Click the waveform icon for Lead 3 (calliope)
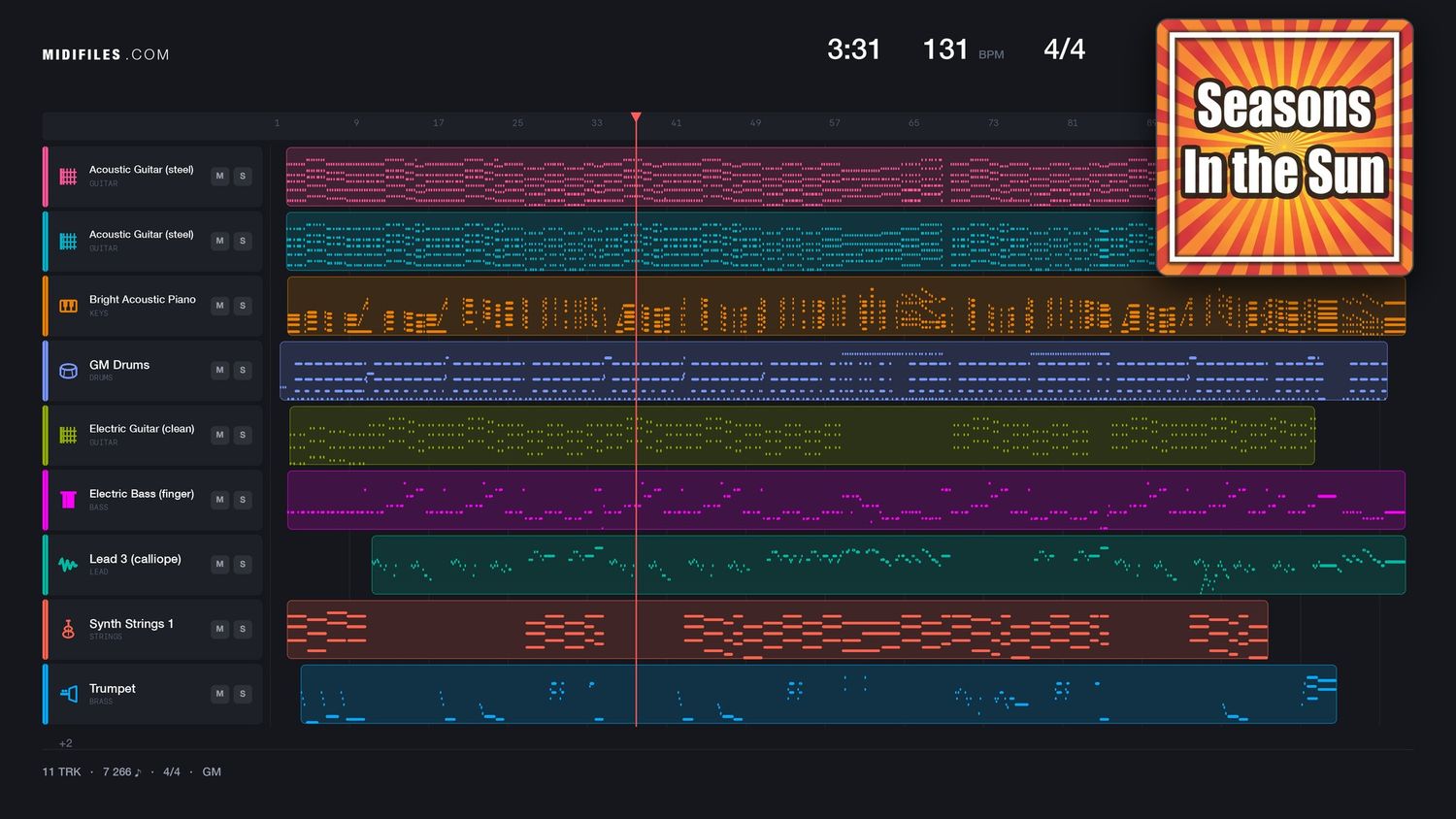1456x819 pixels. click(68, 565)
